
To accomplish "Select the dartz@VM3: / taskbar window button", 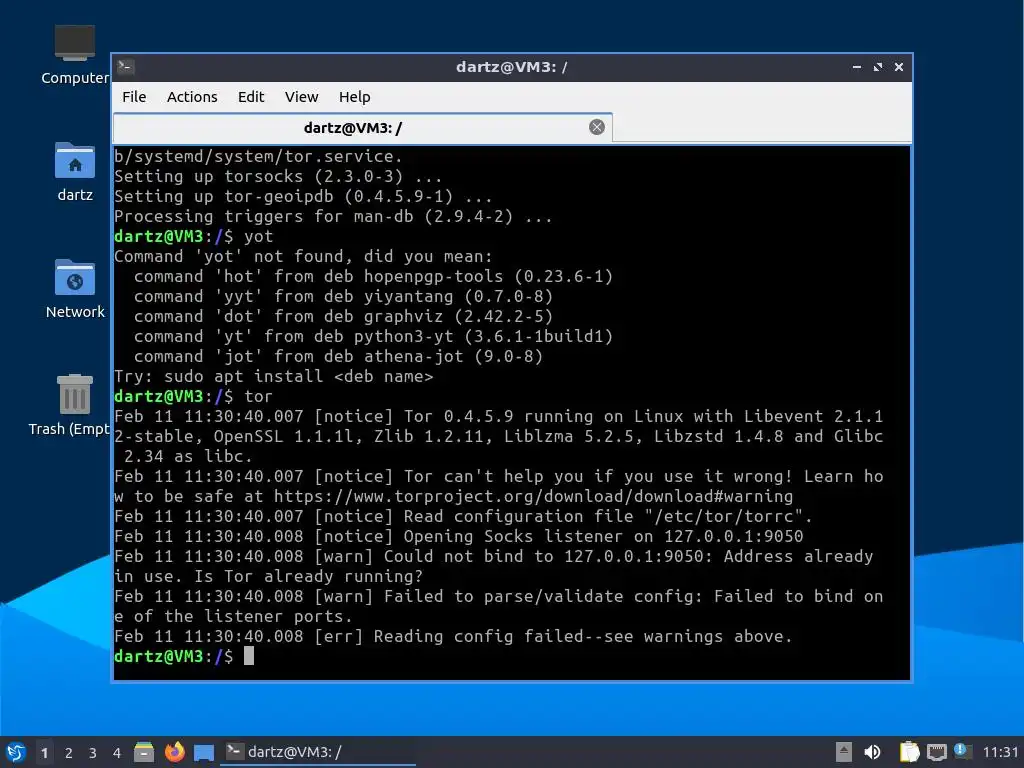I will (x=318, y=752).
